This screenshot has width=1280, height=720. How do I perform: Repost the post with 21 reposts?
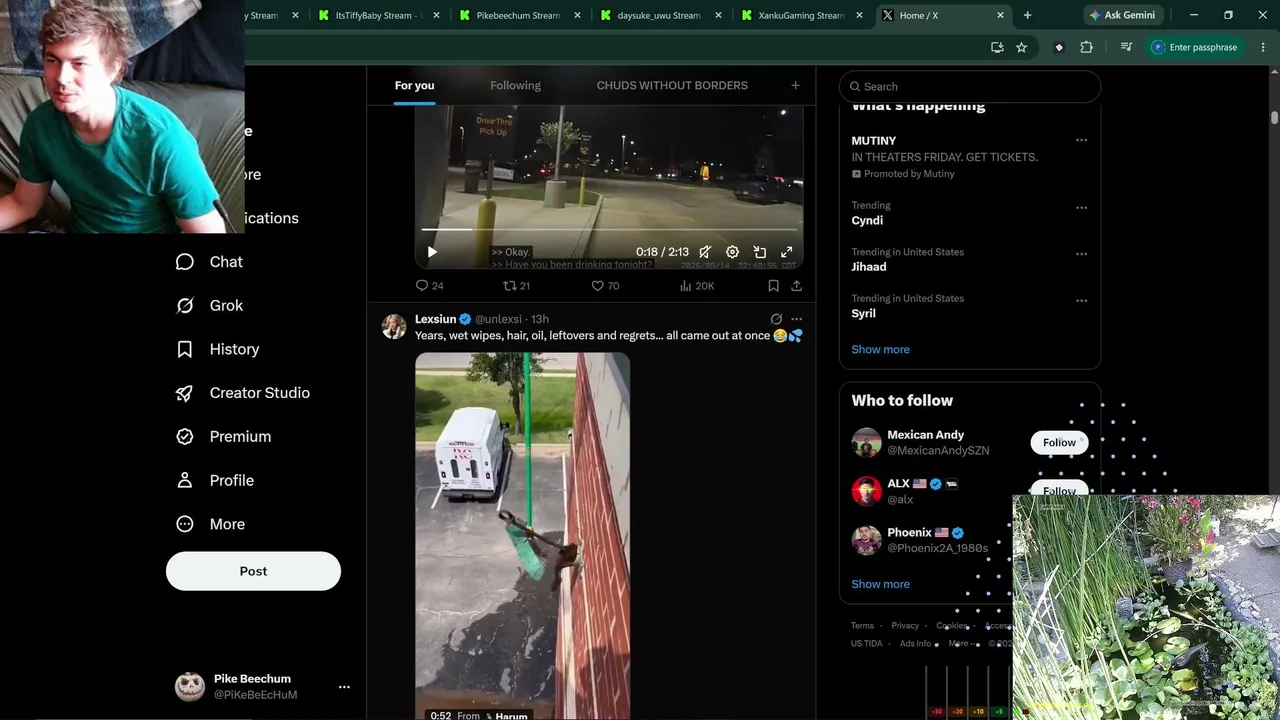click(516, 286)
